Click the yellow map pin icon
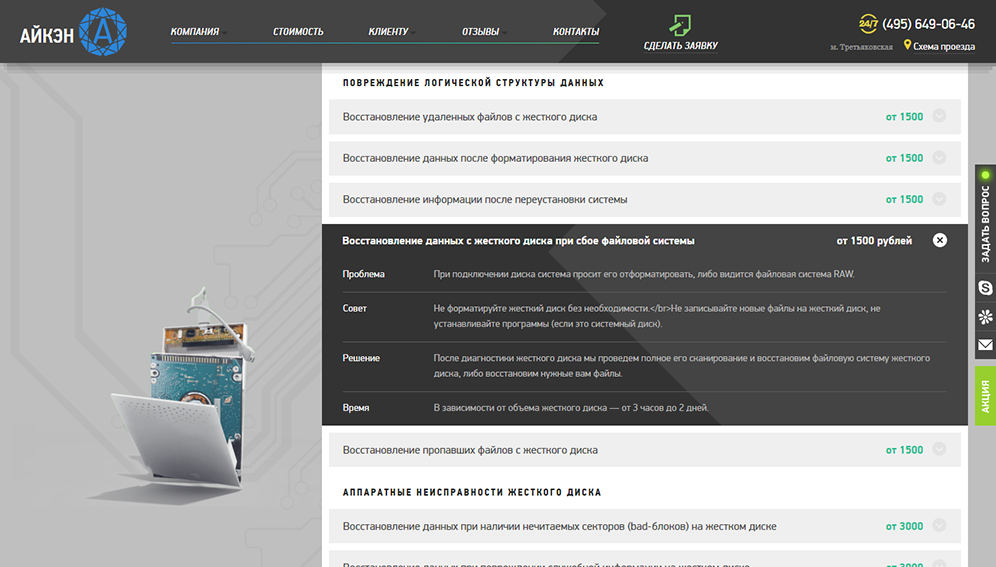Image resolution: width=996 pixels, height=567 pixels. click(x=907, y=45)
